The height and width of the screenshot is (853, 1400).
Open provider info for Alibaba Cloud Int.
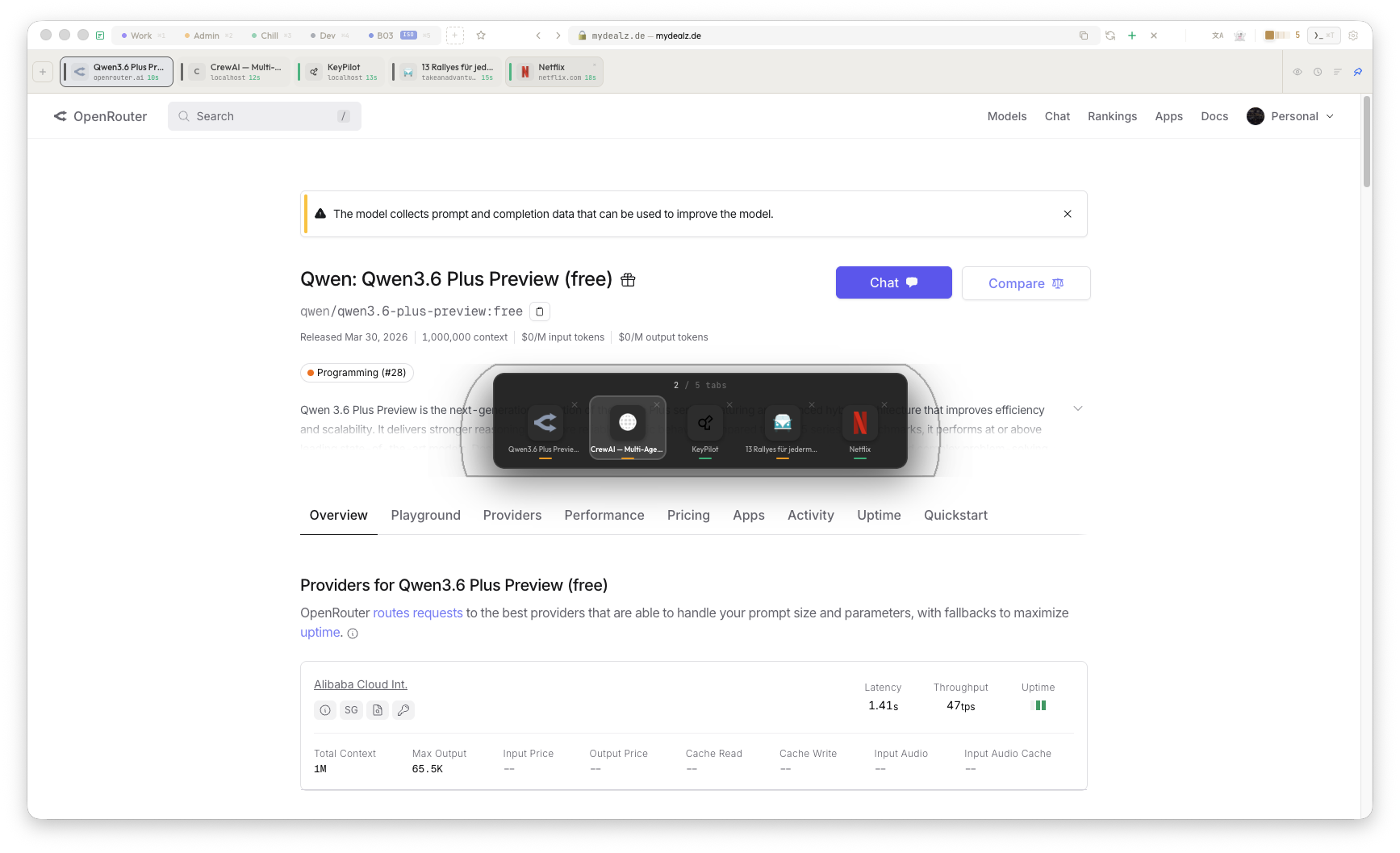[x=325, y=710]
